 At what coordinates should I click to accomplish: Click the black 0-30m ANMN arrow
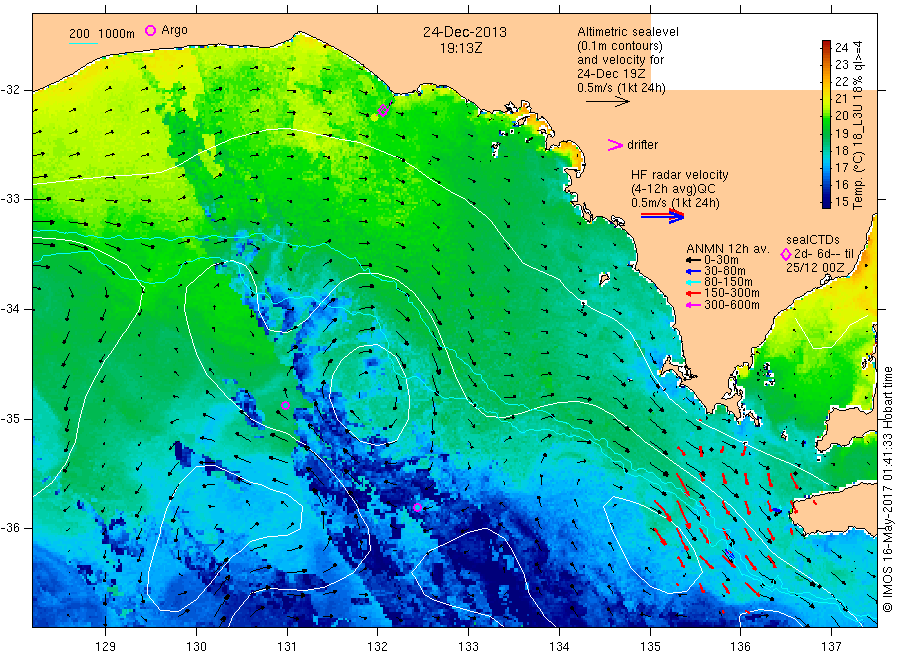693,260
